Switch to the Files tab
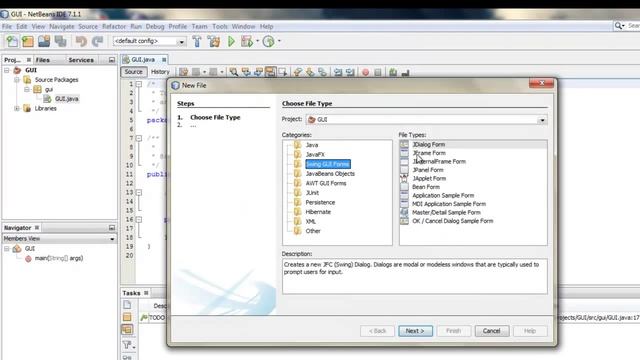 tap(42, 60)
